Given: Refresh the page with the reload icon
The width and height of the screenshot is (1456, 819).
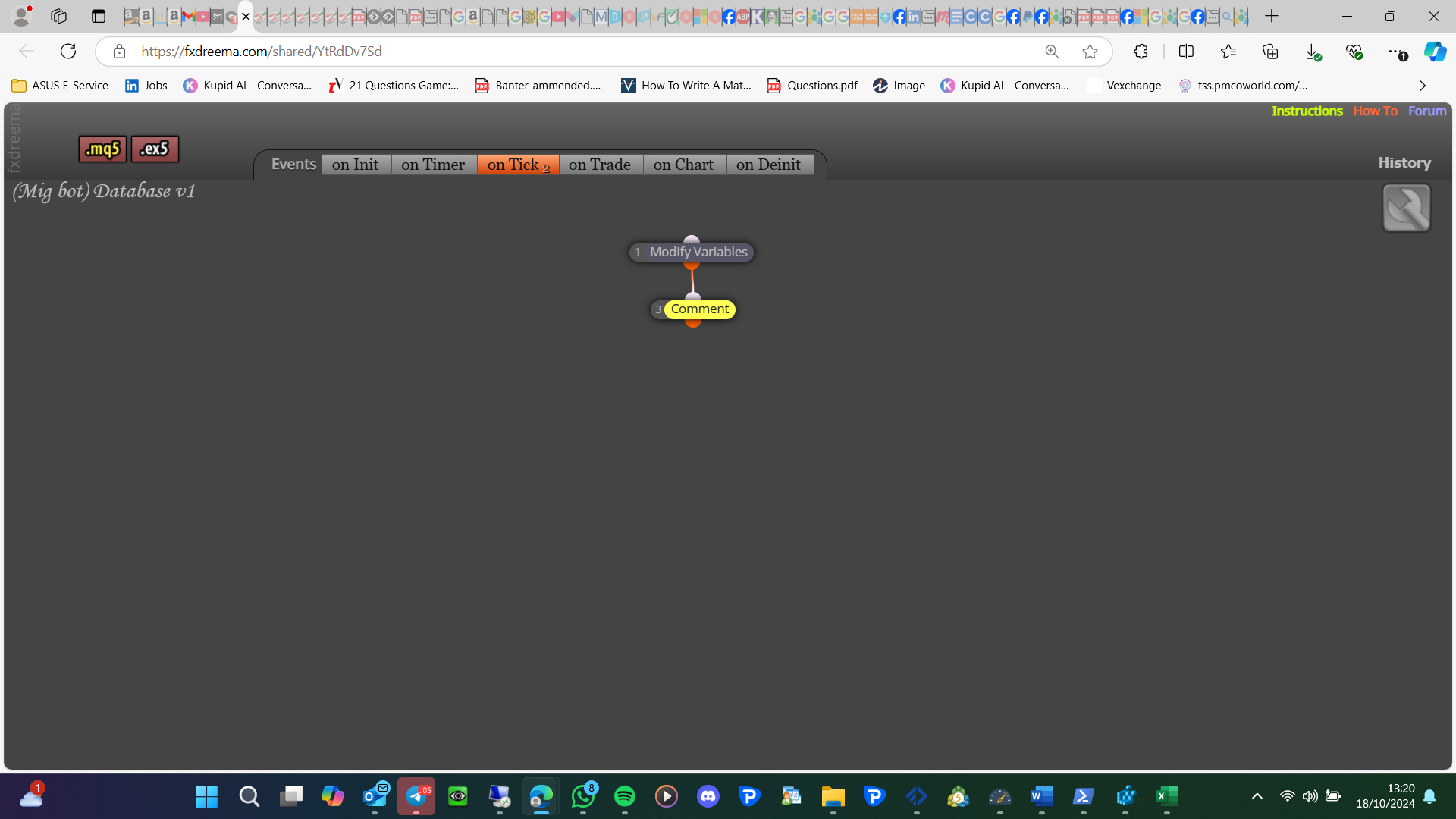Looking at the screenshot, I should [68, 52].
